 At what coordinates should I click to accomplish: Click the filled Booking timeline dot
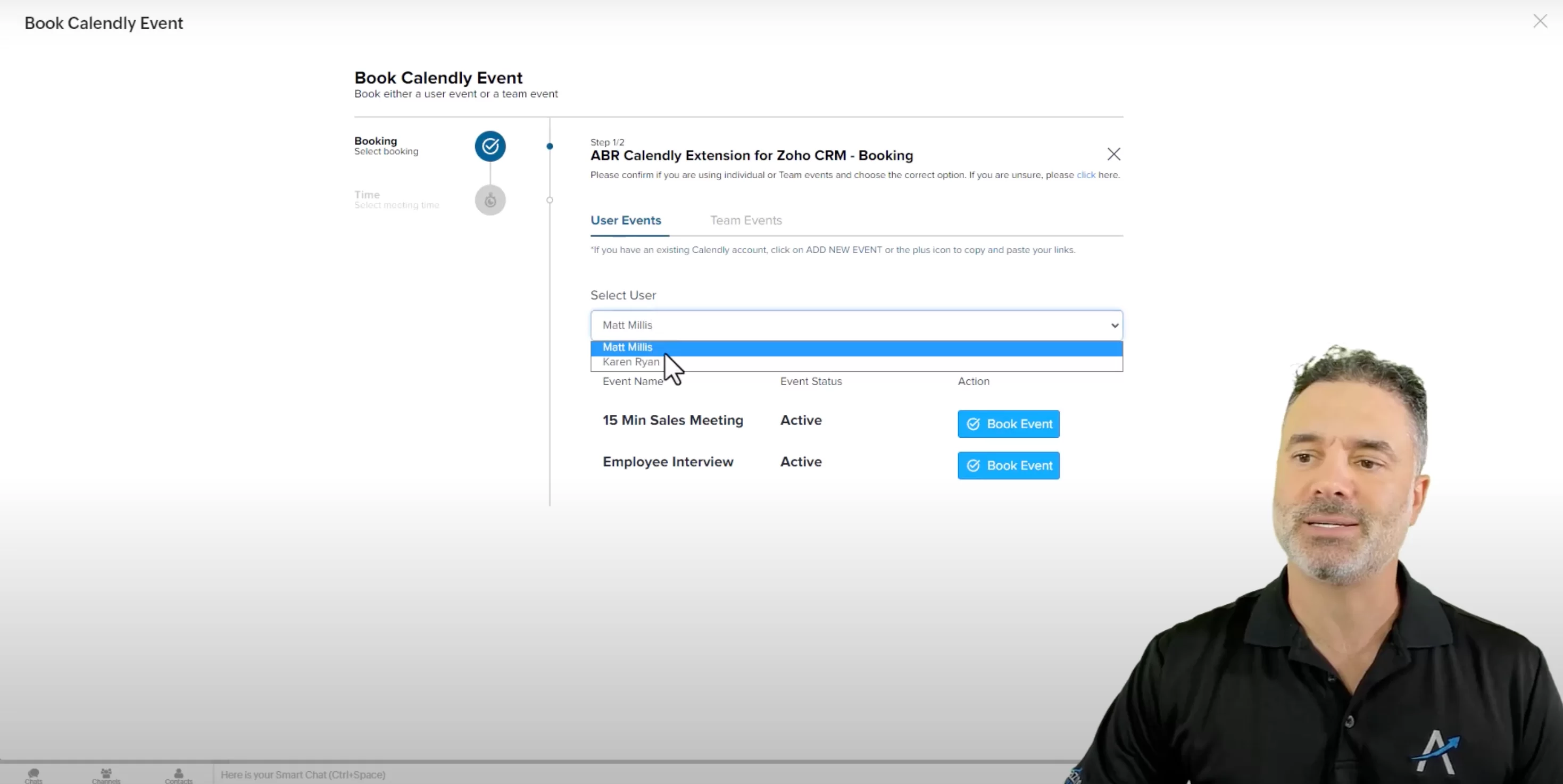tap(550, 146)
